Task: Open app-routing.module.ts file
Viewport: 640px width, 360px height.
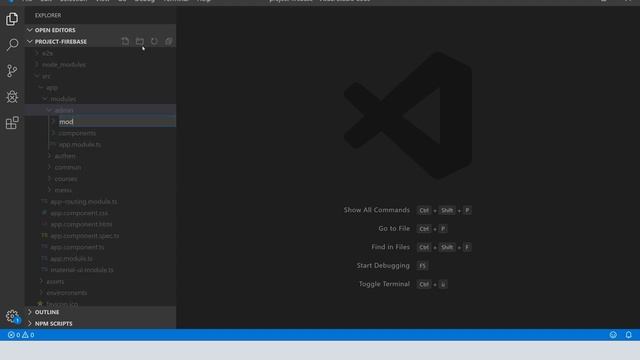Action: pos(84,202)
